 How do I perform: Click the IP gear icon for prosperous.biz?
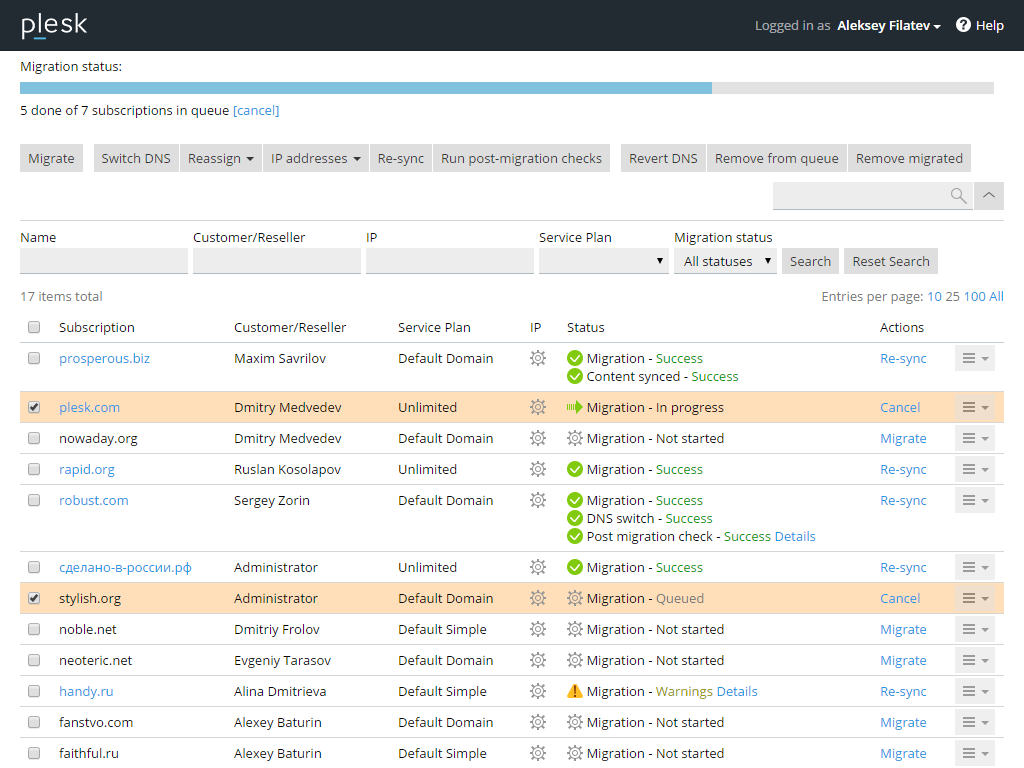point(538,358)
